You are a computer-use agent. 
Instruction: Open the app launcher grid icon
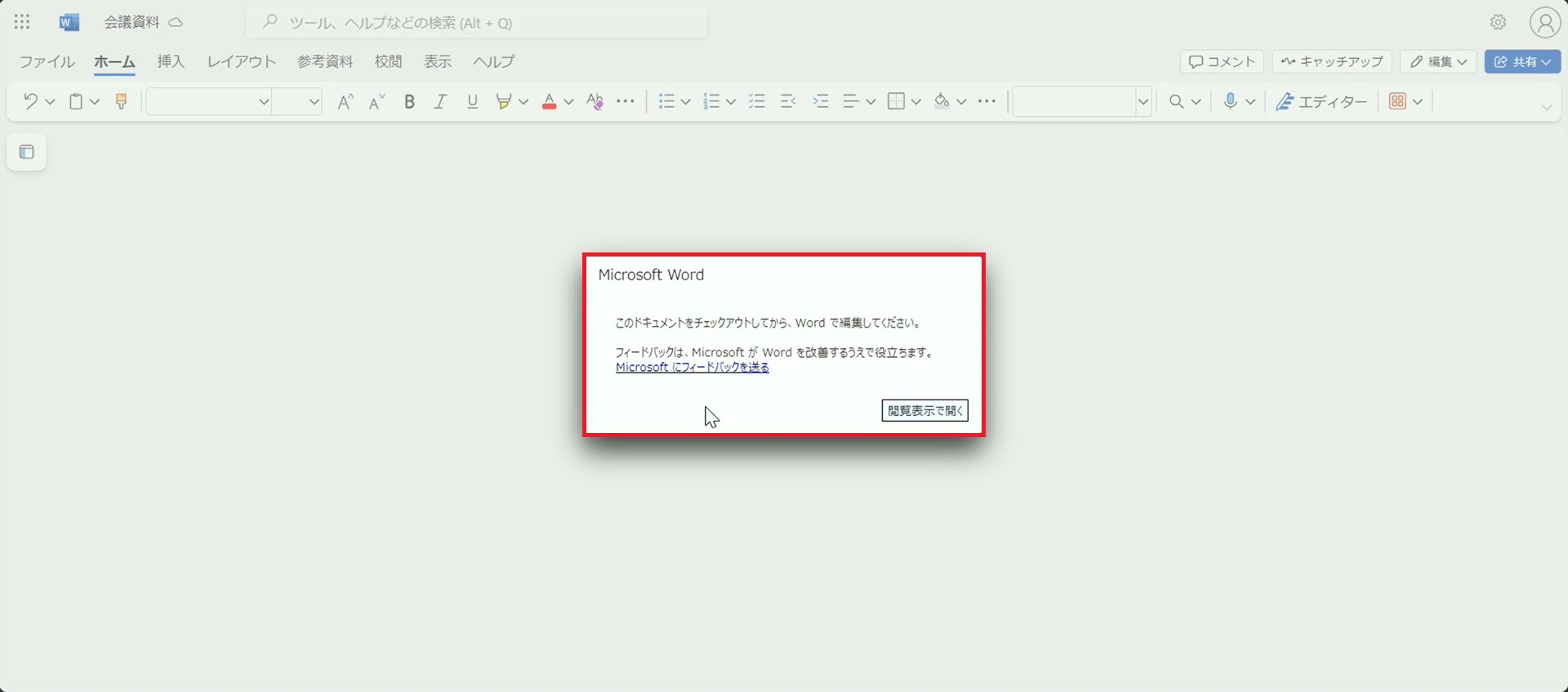point(22,22)
